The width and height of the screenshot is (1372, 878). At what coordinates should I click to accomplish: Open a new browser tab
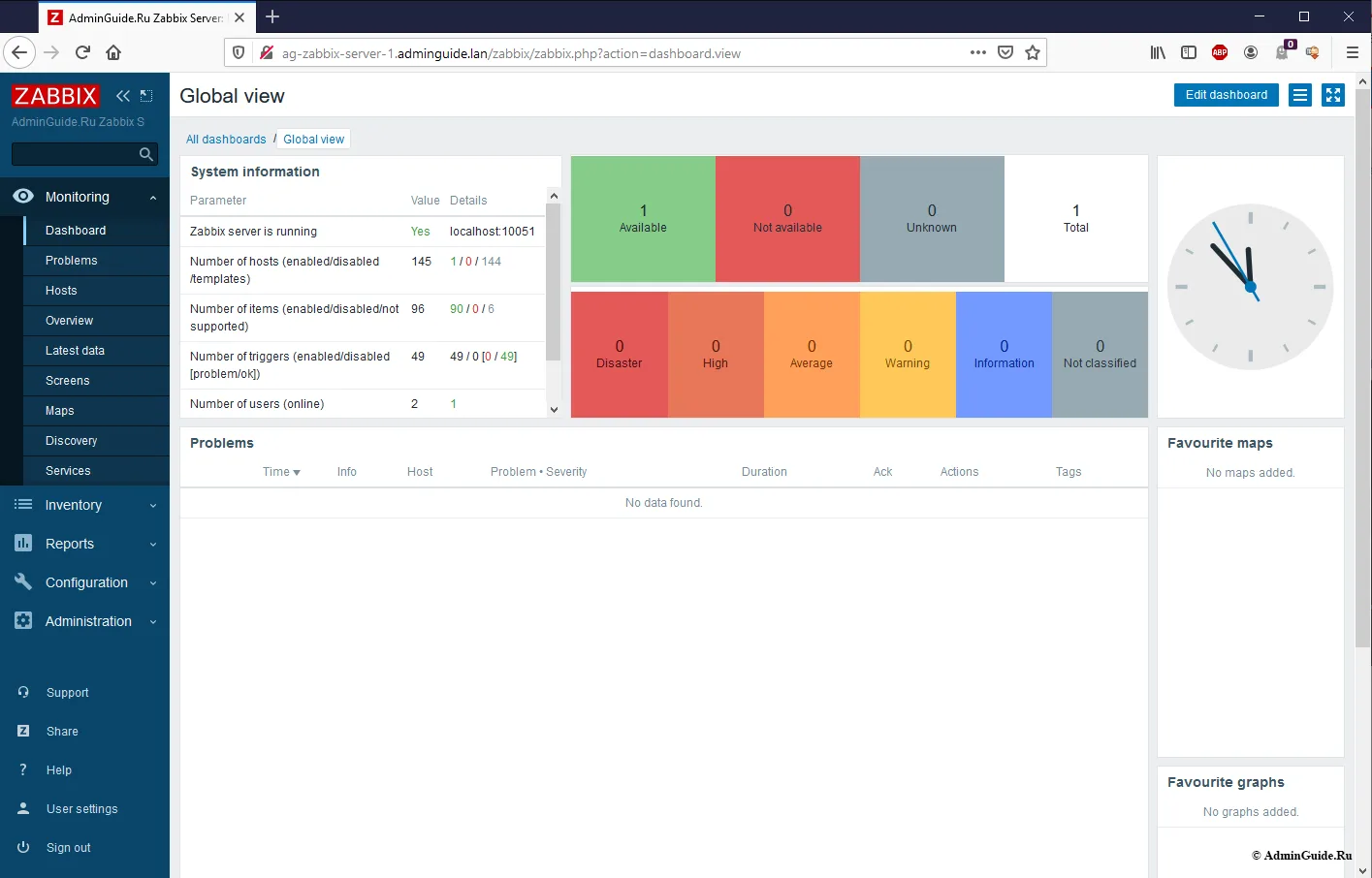[x=272, y=16]
